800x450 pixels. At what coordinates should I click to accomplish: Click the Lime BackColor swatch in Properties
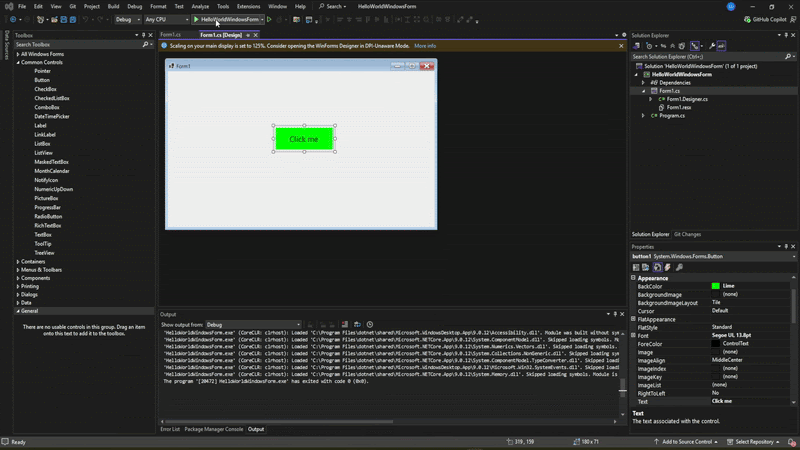click(715, 286)
